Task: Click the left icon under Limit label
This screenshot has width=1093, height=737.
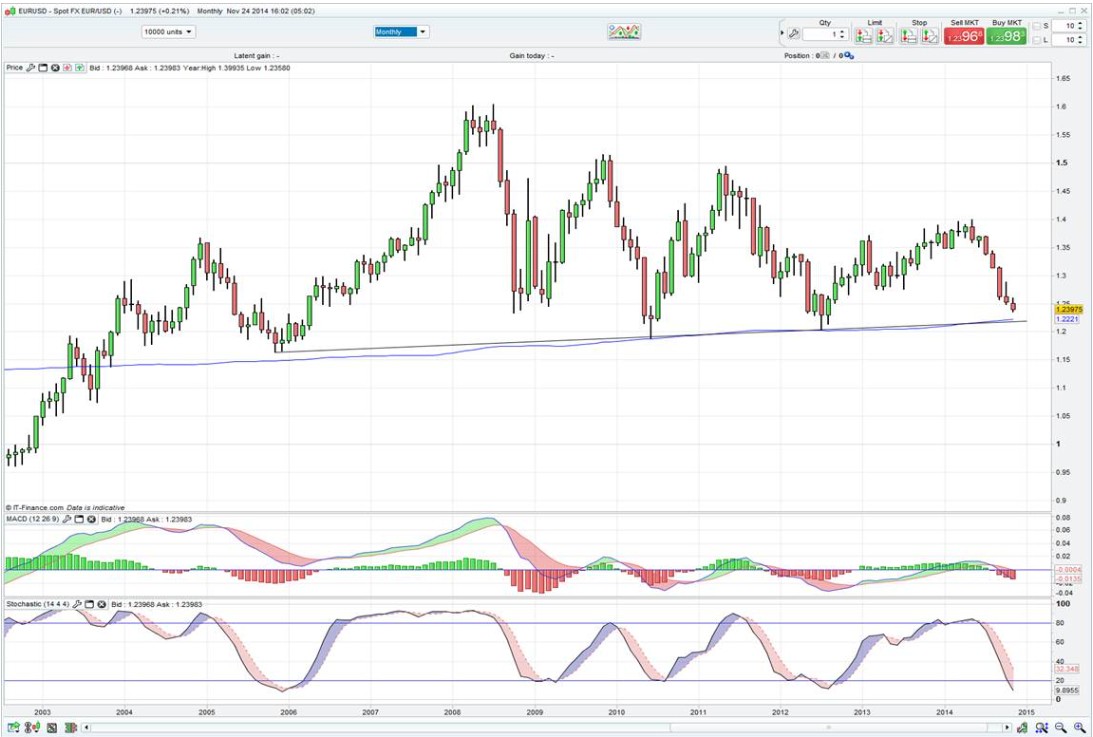Action: point(865,35)
